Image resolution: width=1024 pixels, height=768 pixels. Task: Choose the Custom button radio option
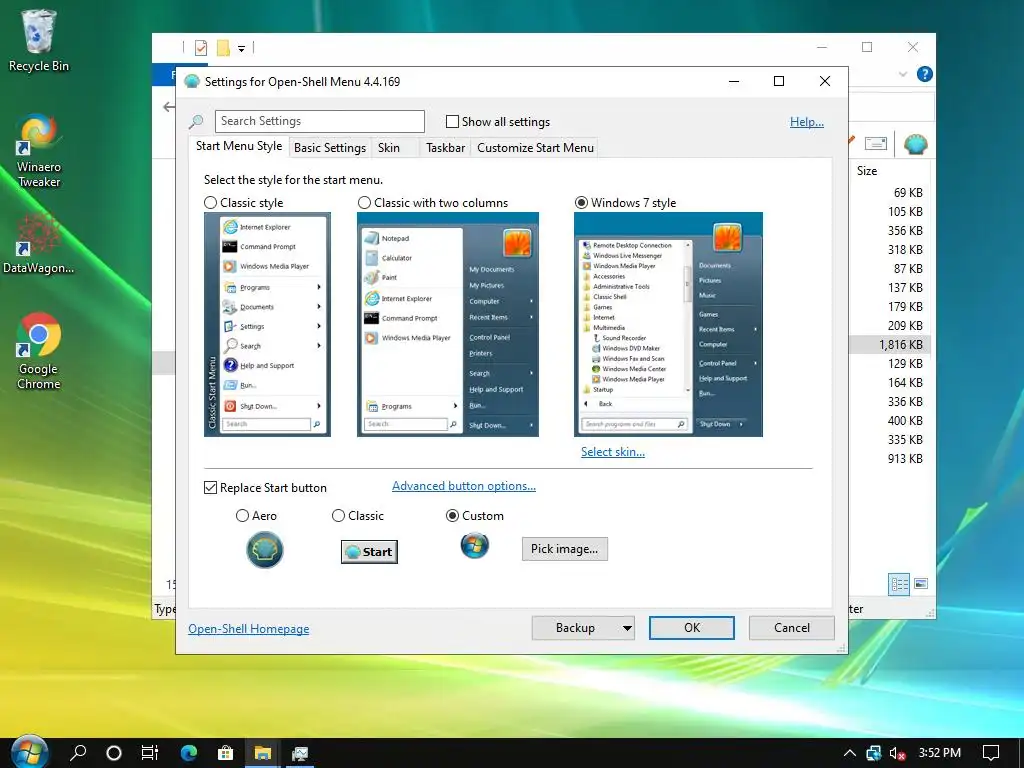[452, 516]
